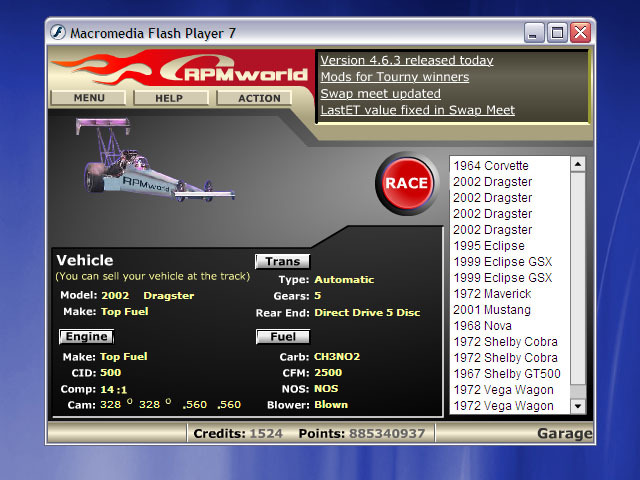The width and height of the screenshot is (640, 480).
Task: Click the Blower value Blown
Action: (331, 404)
